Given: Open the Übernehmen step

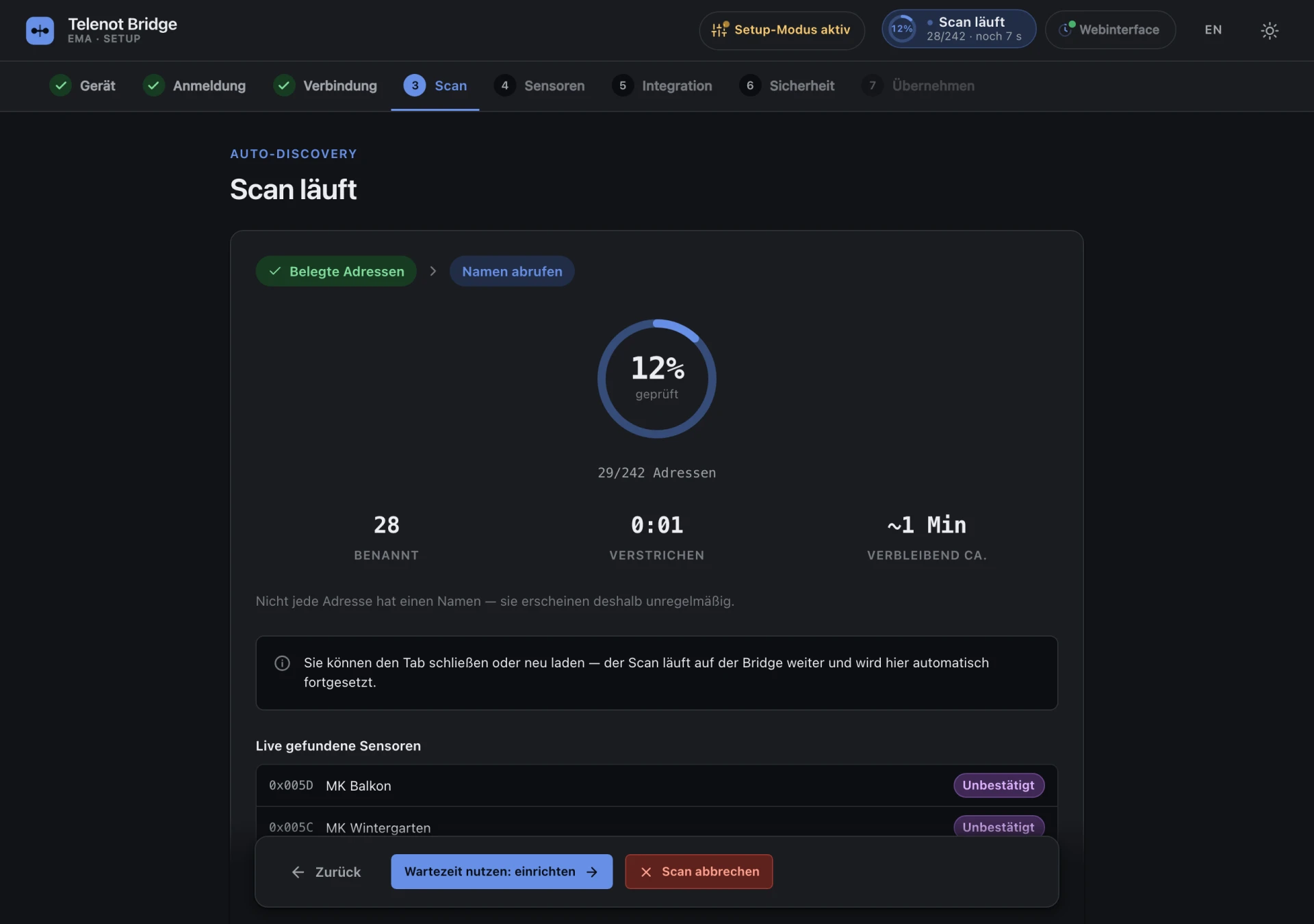Looking at the screenshot, I should (x=918, y=86).
